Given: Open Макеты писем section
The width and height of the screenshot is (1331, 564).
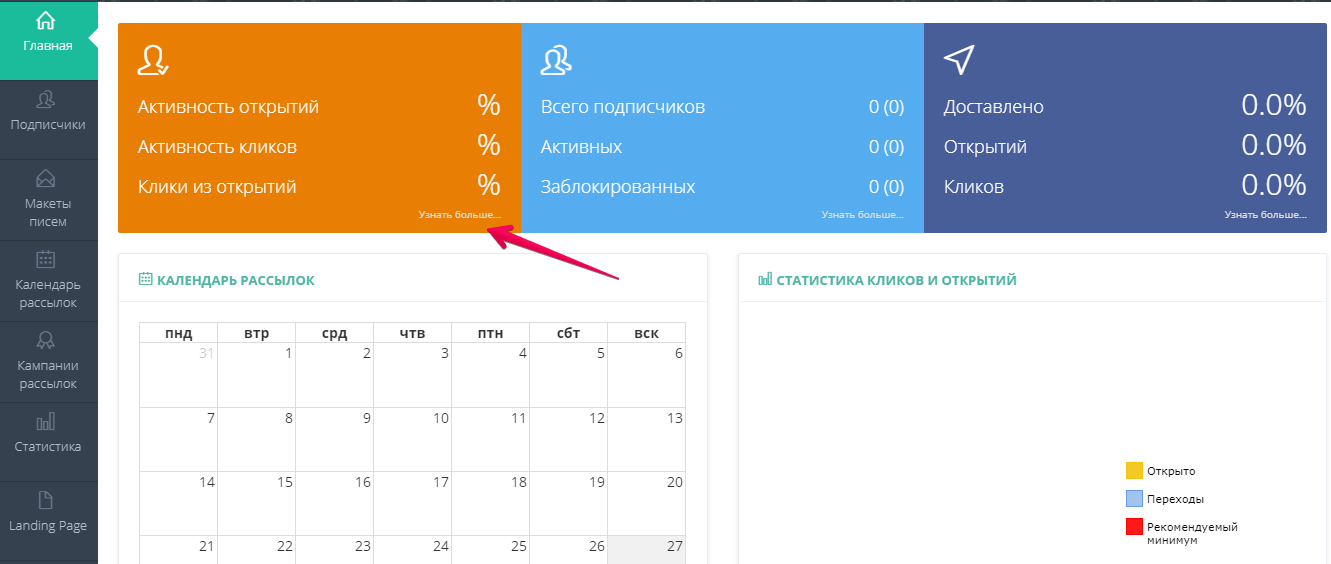Looking at the screenshot, I should click(x=48, y=200).
